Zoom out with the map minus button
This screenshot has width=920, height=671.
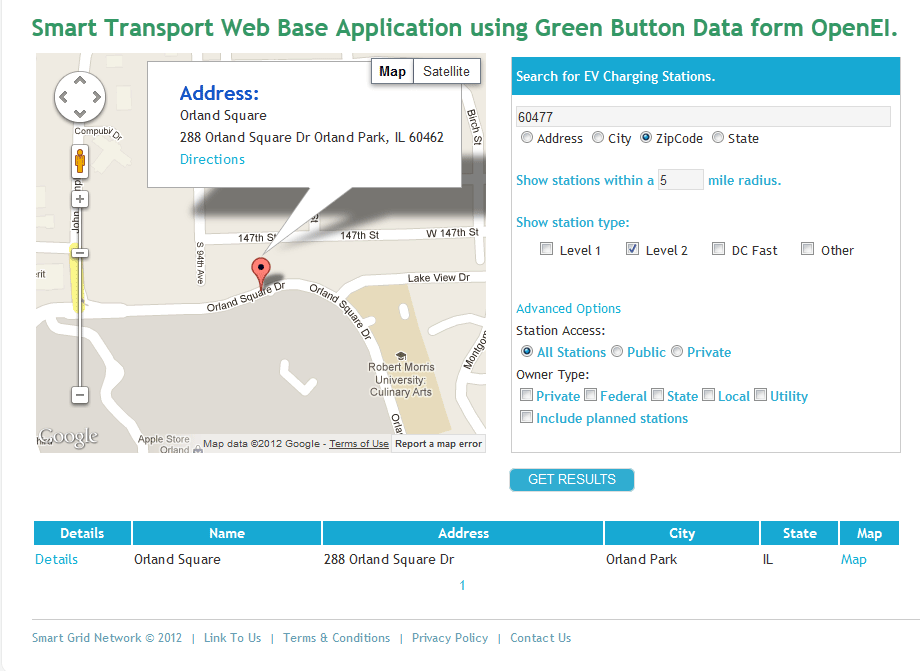pos(80,395)
